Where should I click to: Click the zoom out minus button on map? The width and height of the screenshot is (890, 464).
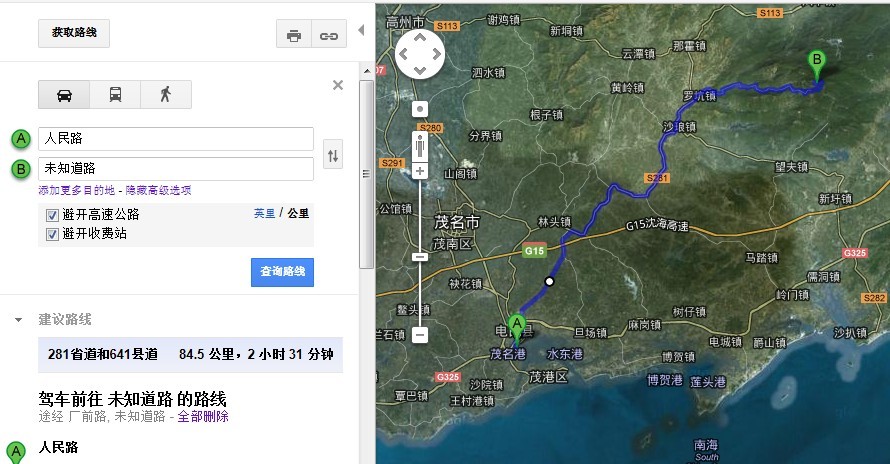coord(420,335)
